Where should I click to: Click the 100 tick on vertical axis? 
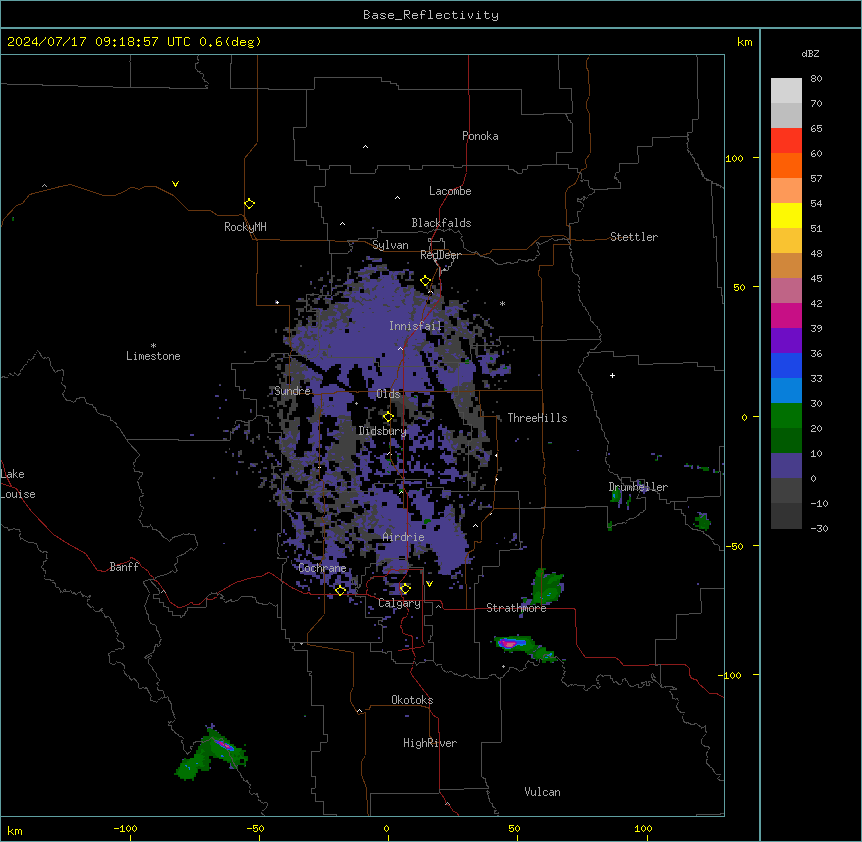(734, 158)
